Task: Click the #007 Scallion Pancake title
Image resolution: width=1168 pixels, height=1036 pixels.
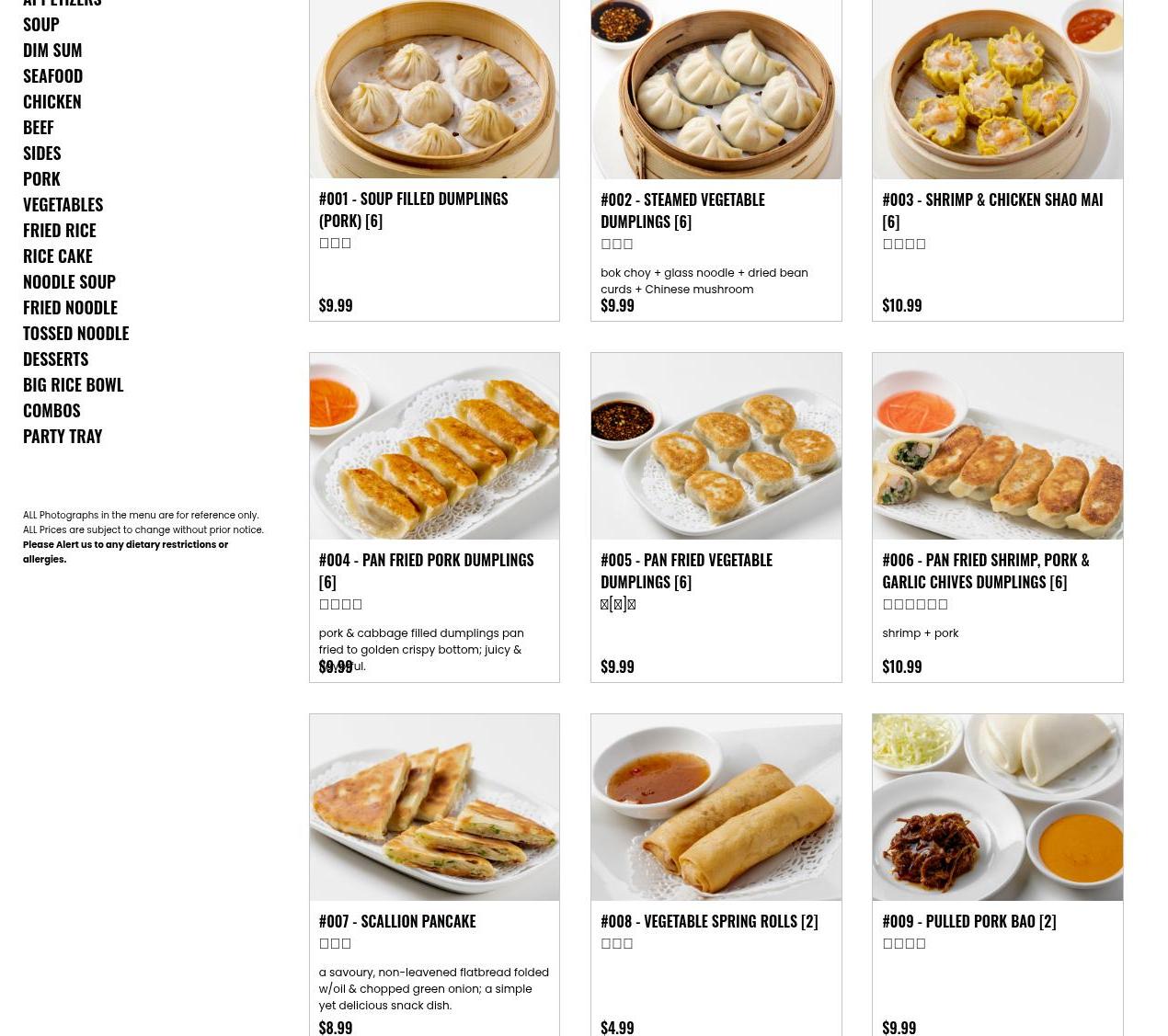Action: click(x=397, y=921)
